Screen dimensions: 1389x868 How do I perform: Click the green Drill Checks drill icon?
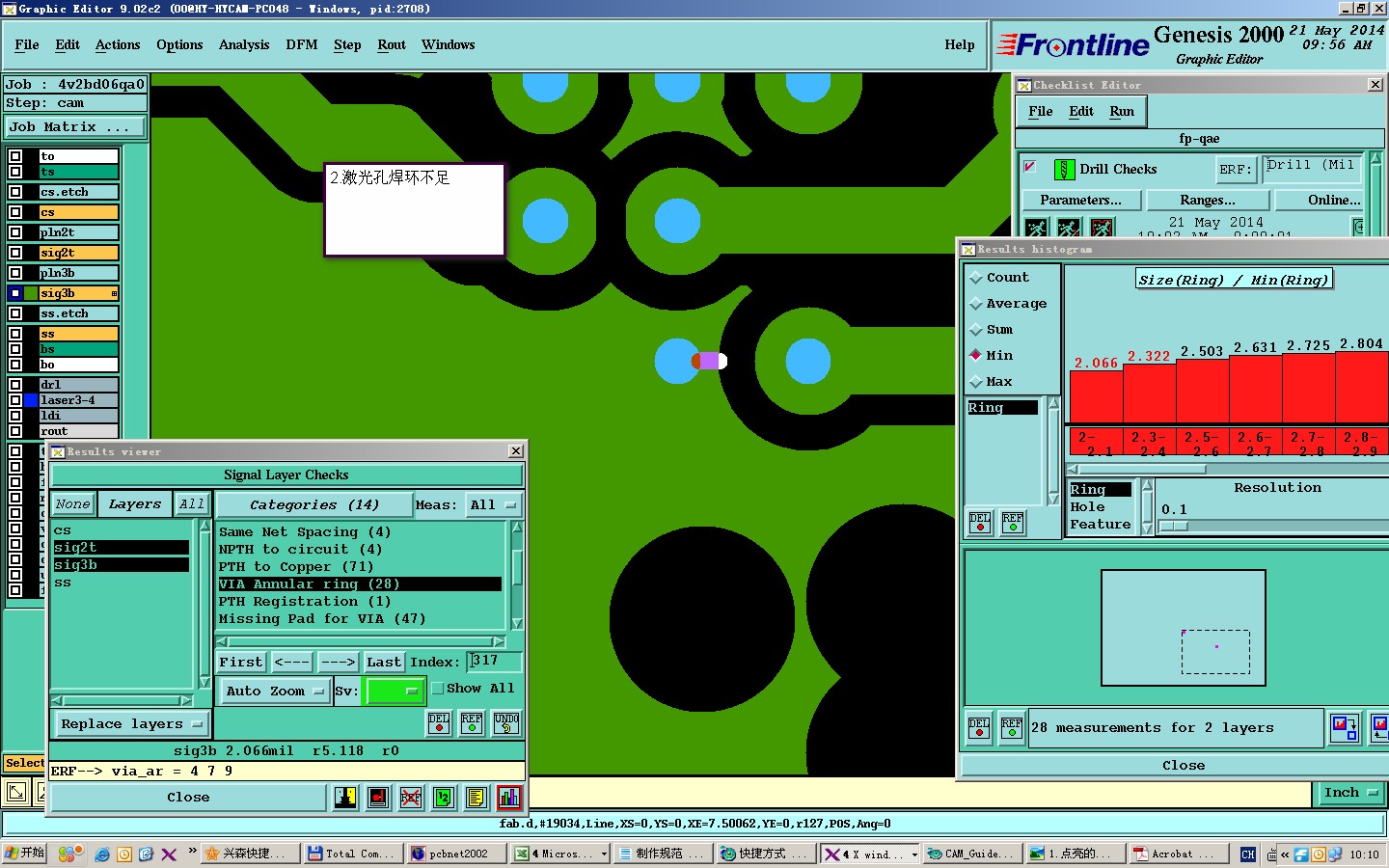click(1064, 170)
